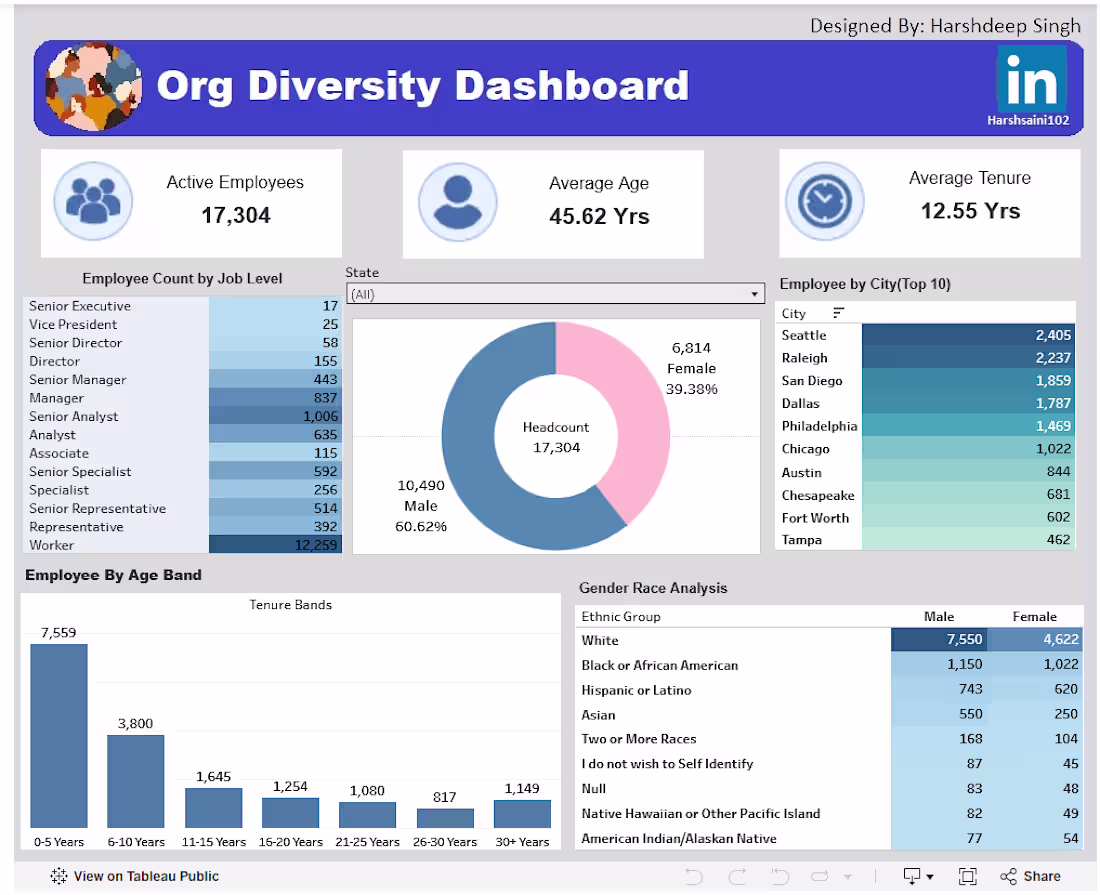Click the Male column header
The width and height of the screenshot is (1100, 895).
click(939, 617)
